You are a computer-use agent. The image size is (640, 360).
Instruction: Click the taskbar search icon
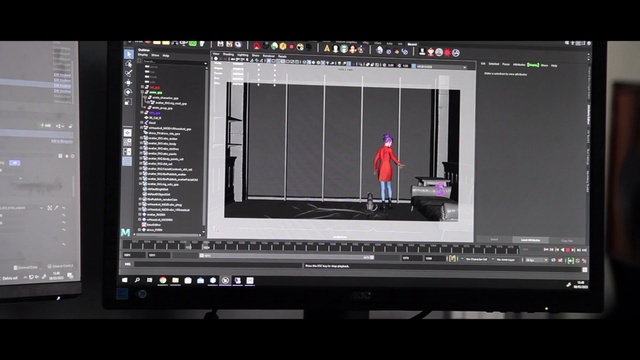(137, 280)
